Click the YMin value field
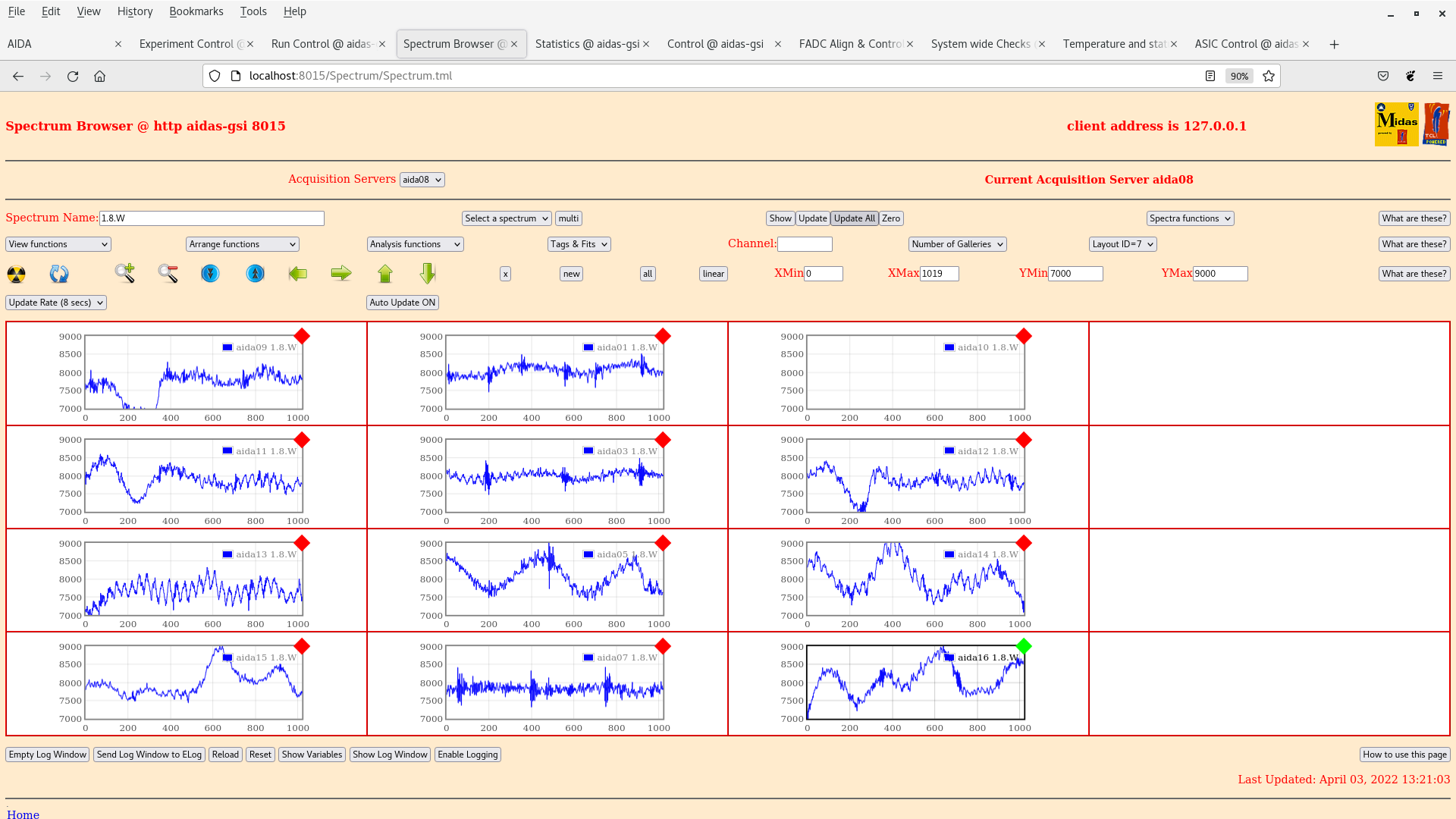 [1075, 274]
